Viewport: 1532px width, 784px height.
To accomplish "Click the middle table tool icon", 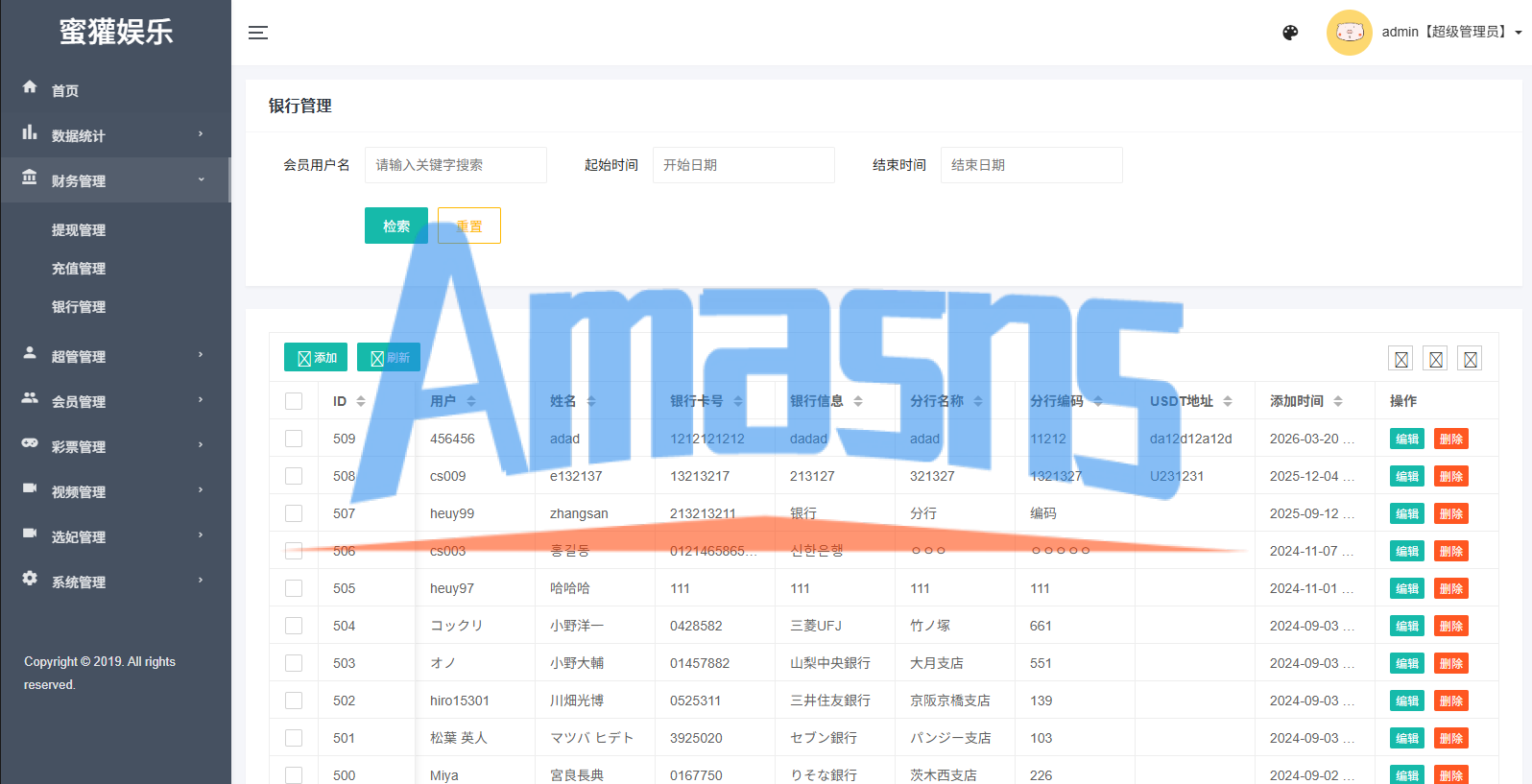I will click(x=1435, y=359).
